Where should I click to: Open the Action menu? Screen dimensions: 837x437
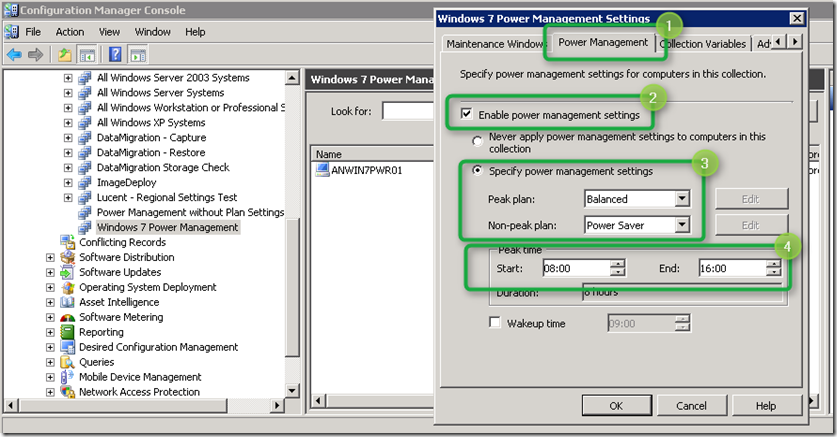click(70, 32)
